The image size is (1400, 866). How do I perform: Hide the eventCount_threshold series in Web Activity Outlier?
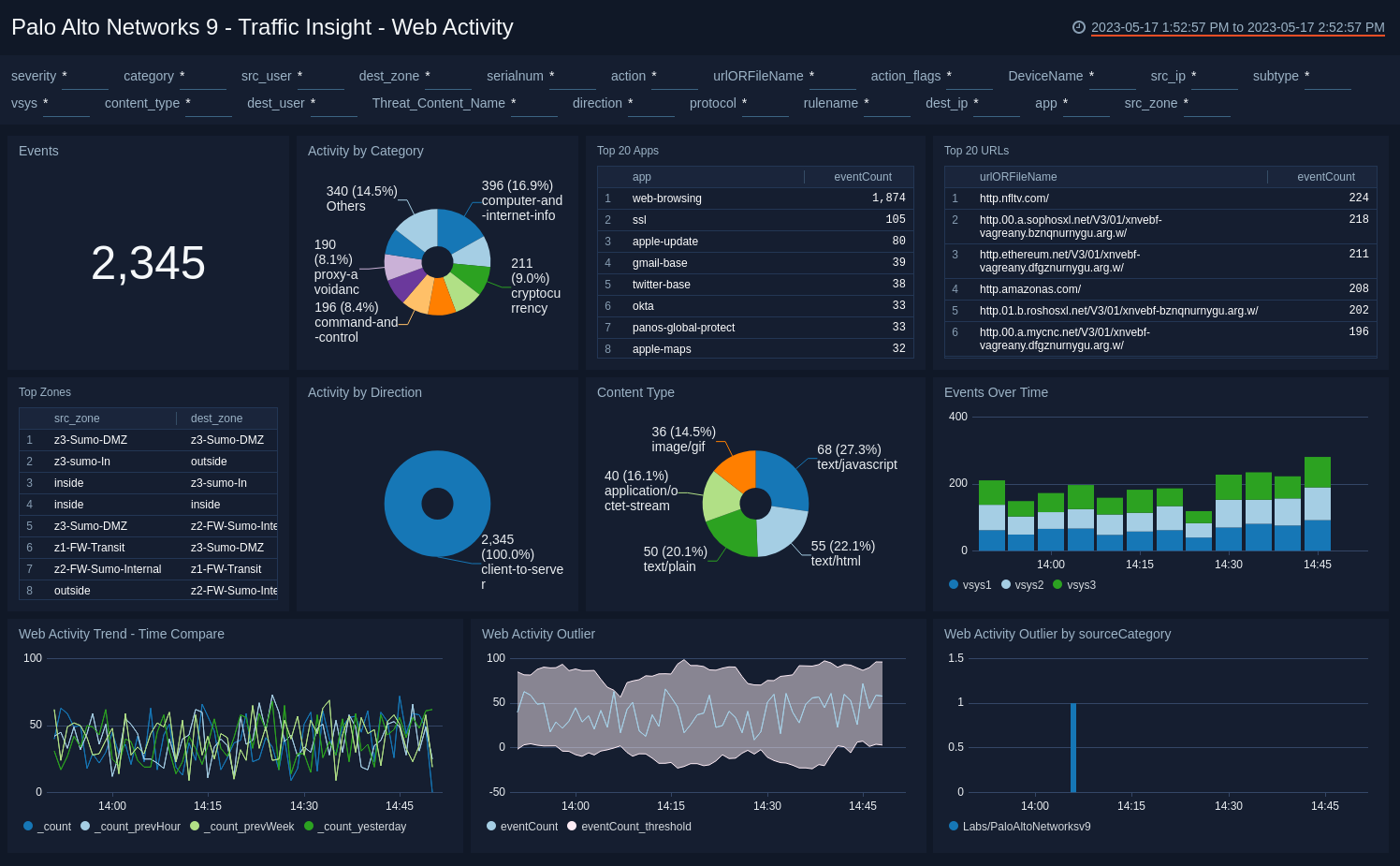point(629,826)
